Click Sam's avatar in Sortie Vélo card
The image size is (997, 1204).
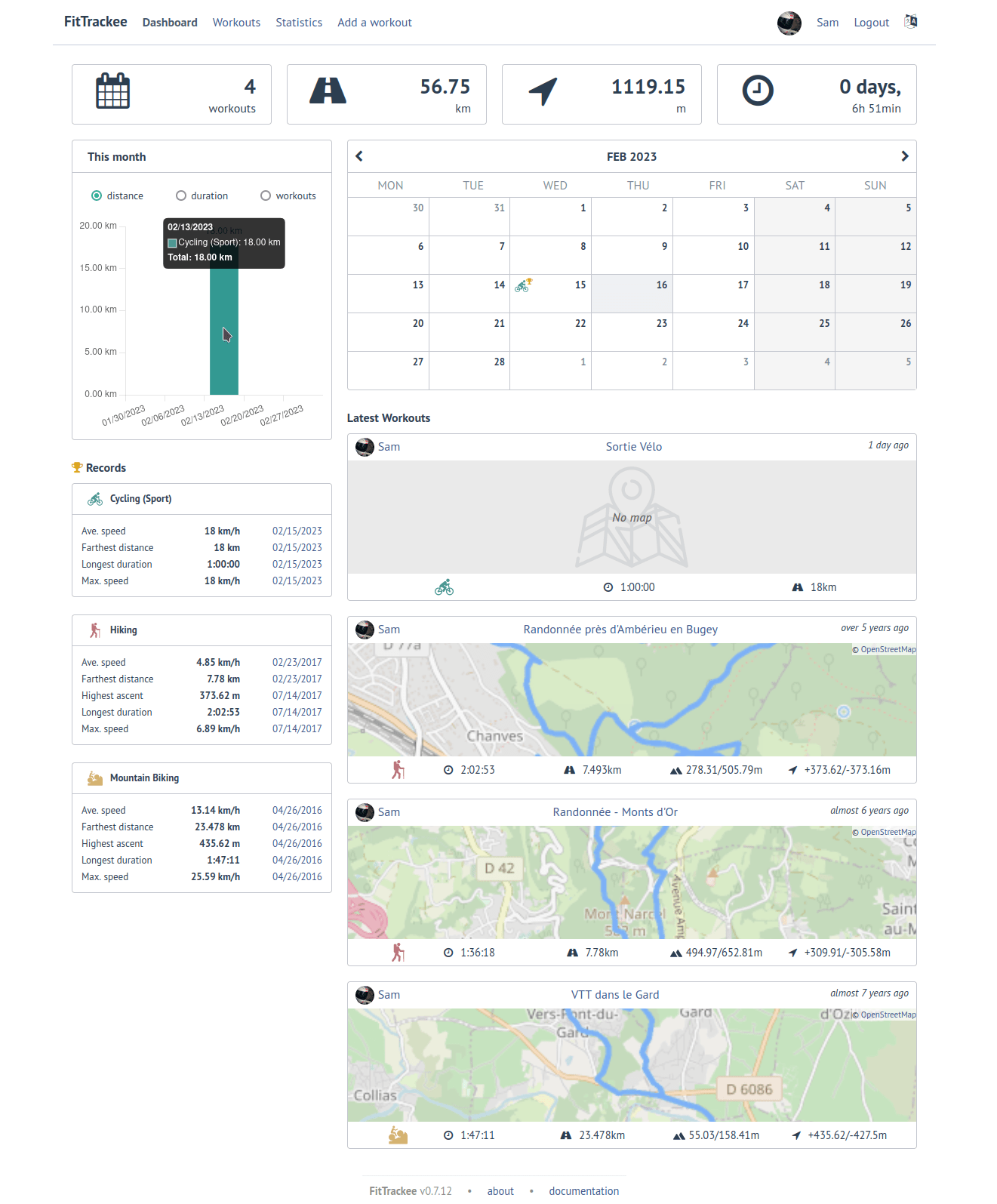pos(365,447)
